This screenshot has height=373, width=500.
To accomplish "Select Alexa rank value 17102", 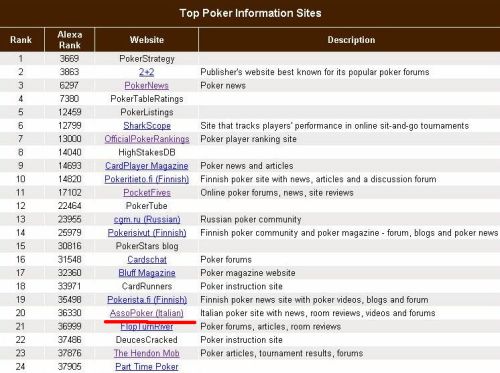I will [x=70, y=192].
